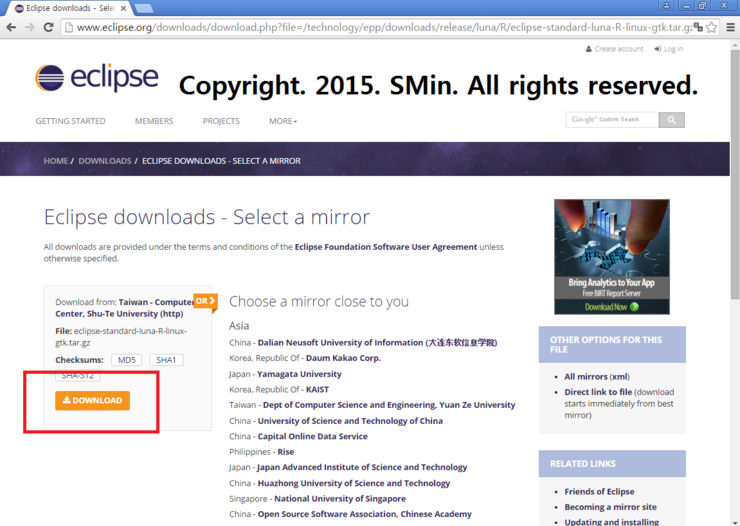Select Daum Kakao Corp. mirror
Viewport: 740px width, 526px height.
pos(343,358)
